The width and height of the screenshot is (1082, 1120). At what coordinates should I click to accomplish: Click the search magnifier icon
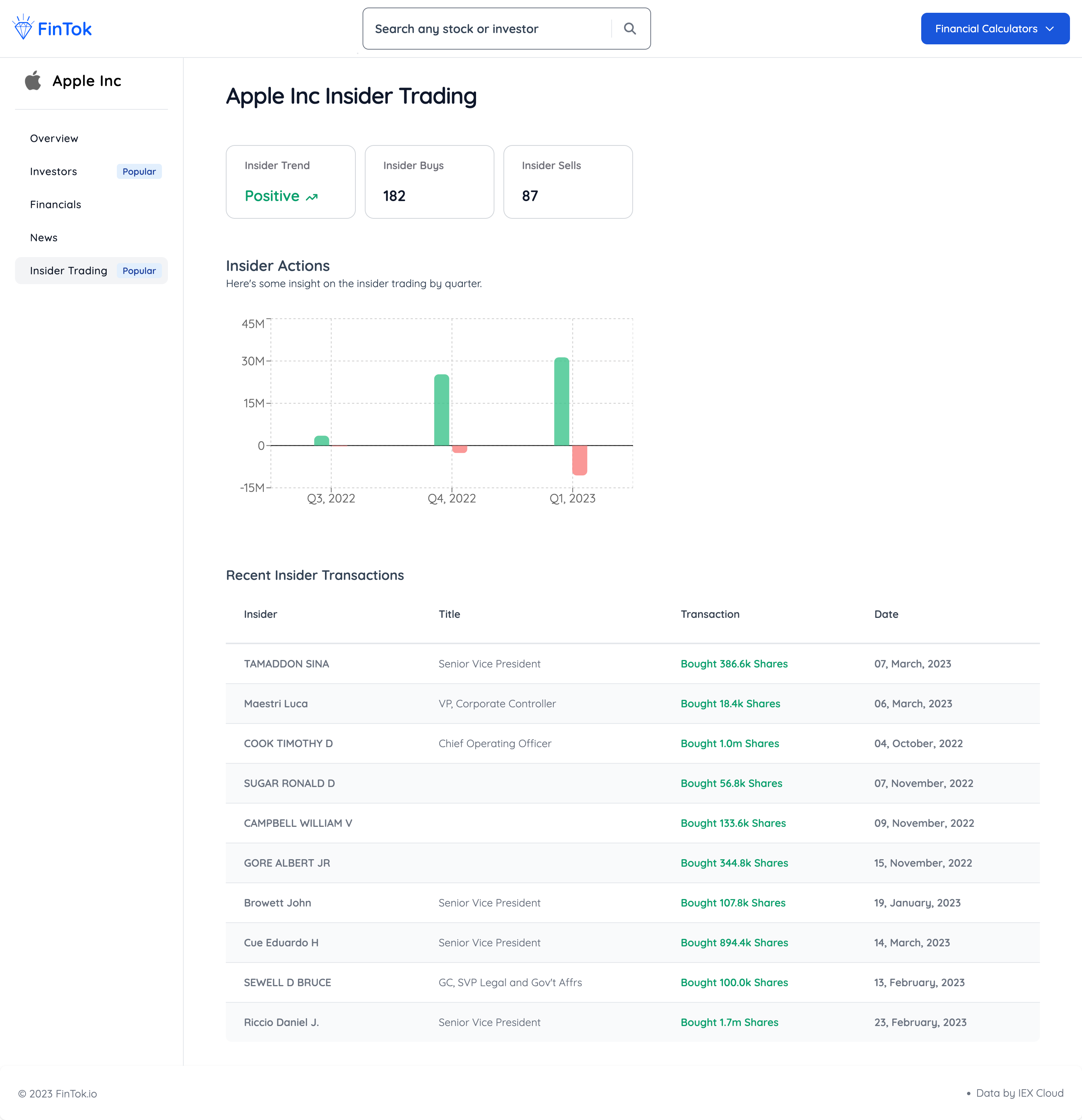[x=630, y=29]
